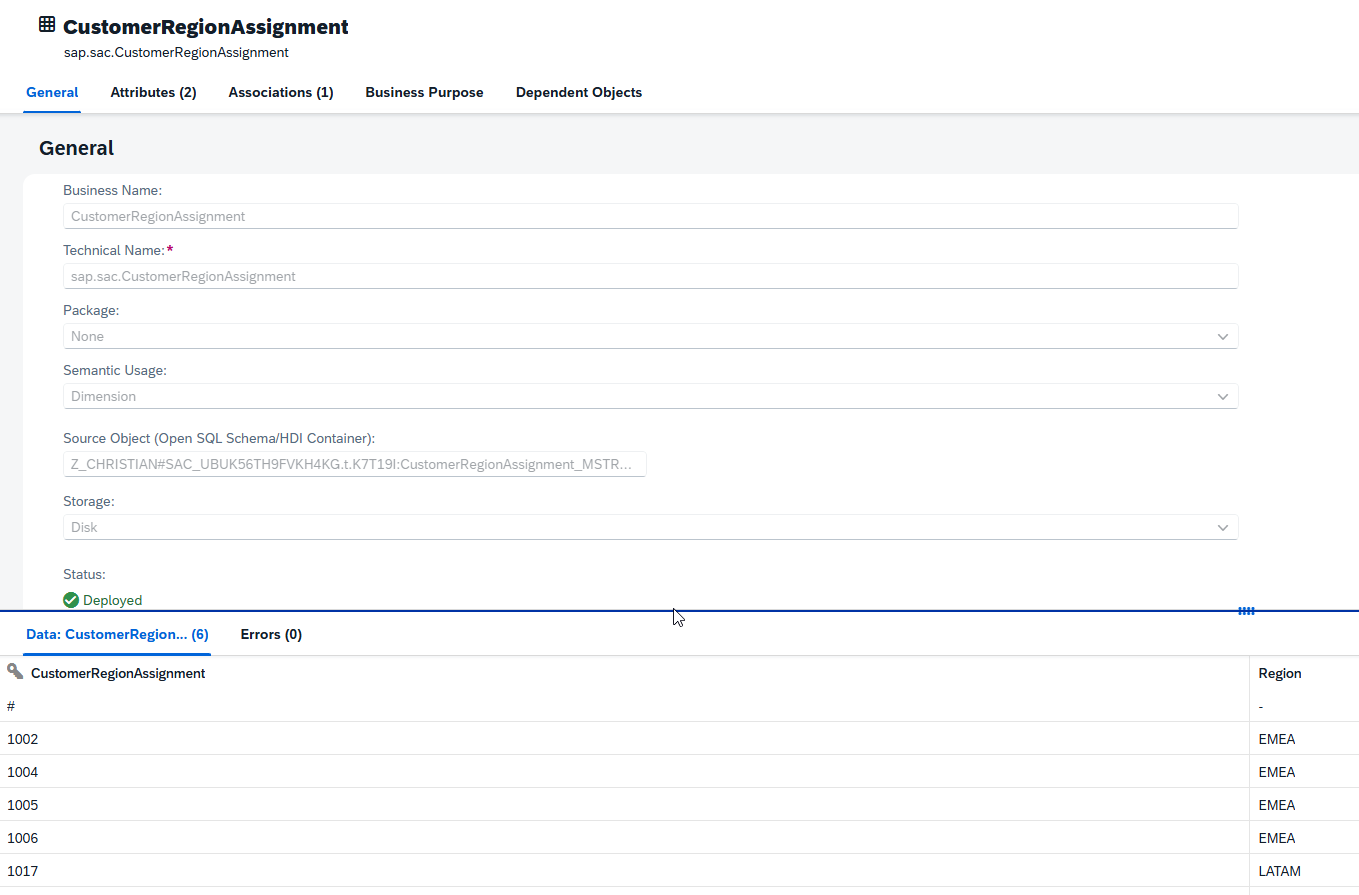
Task: Click the LATAM cell in row 1017
Action: pos(1279,871)
